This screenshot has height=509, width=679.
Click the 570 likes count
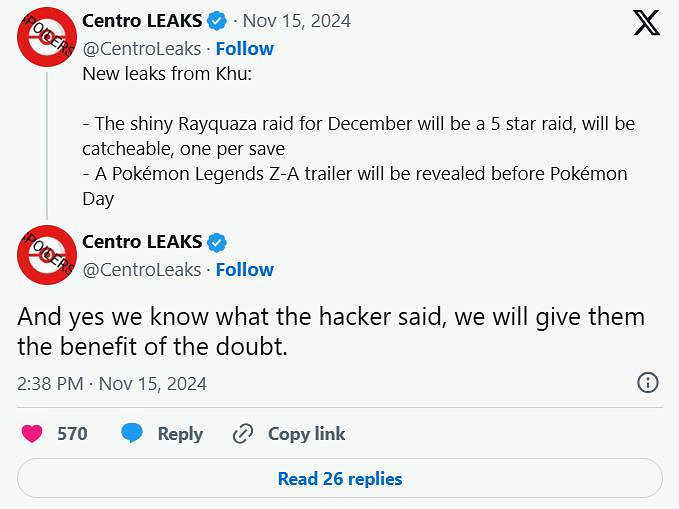[x=72, y=434]
